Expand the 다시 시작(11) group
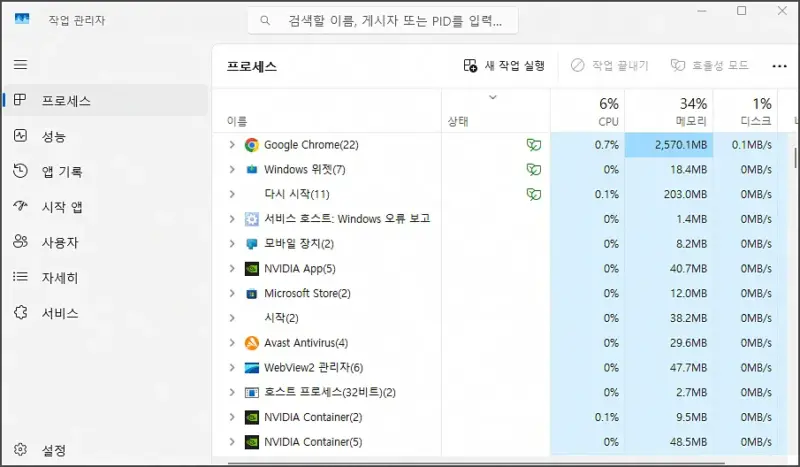 [232, 194]
